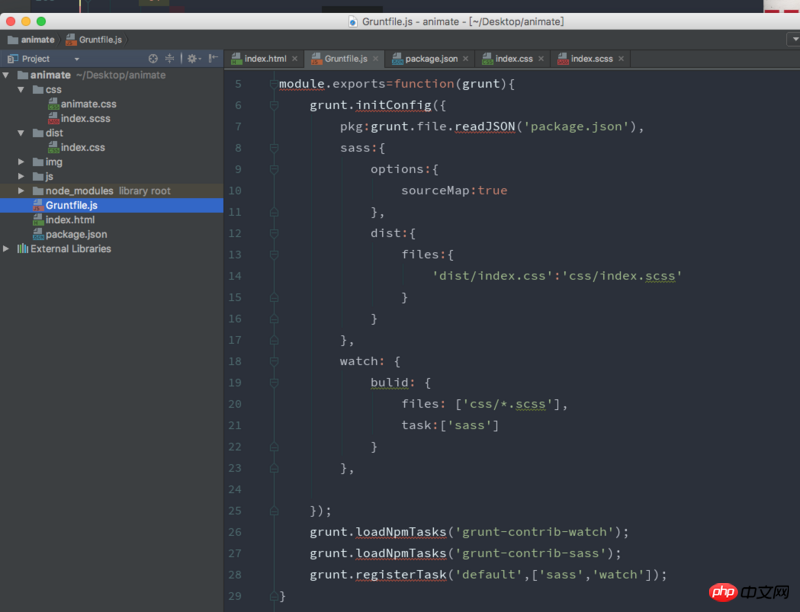Fold the bulid block at line 19
Screen dimensions: 800x612
tap(274, 383)
